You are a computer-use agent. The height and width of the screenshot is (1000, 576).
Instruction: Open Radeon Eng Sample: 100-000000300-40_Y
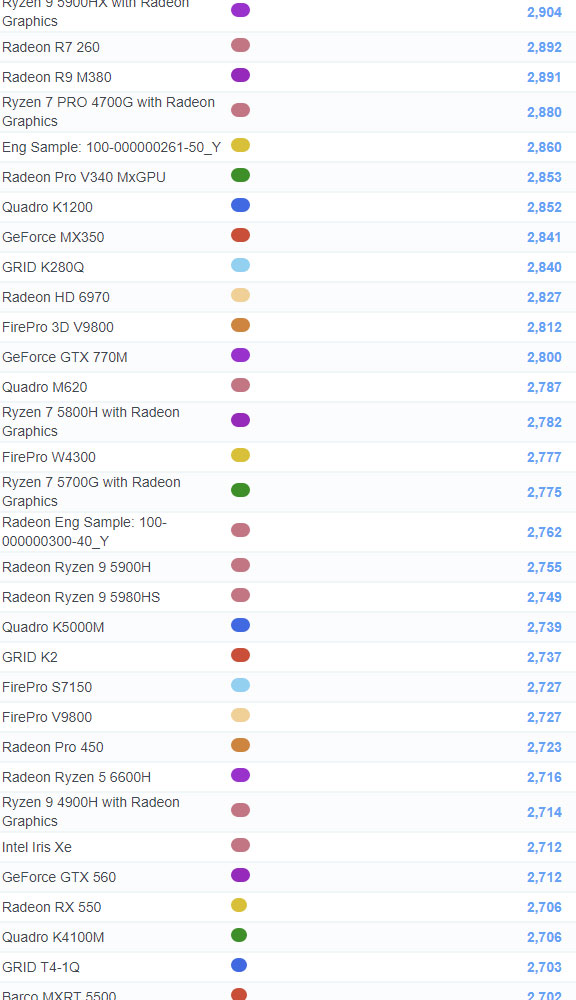coord(84,532)
